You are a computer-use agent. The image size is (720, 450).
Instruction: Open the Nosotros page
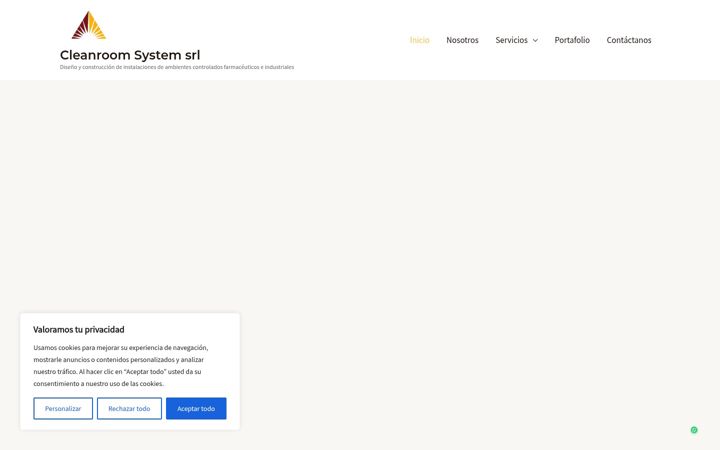(462, 40)
